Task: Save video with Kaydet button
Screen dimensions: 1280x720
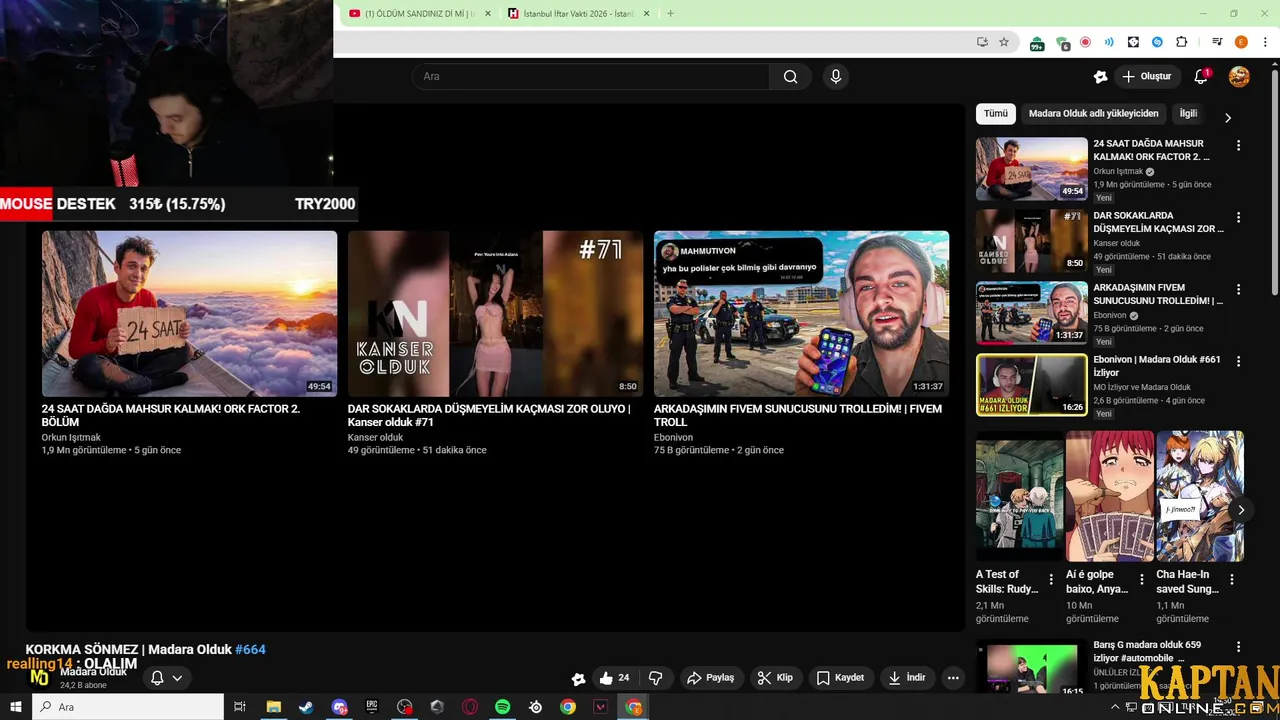Action: [840, 678]
